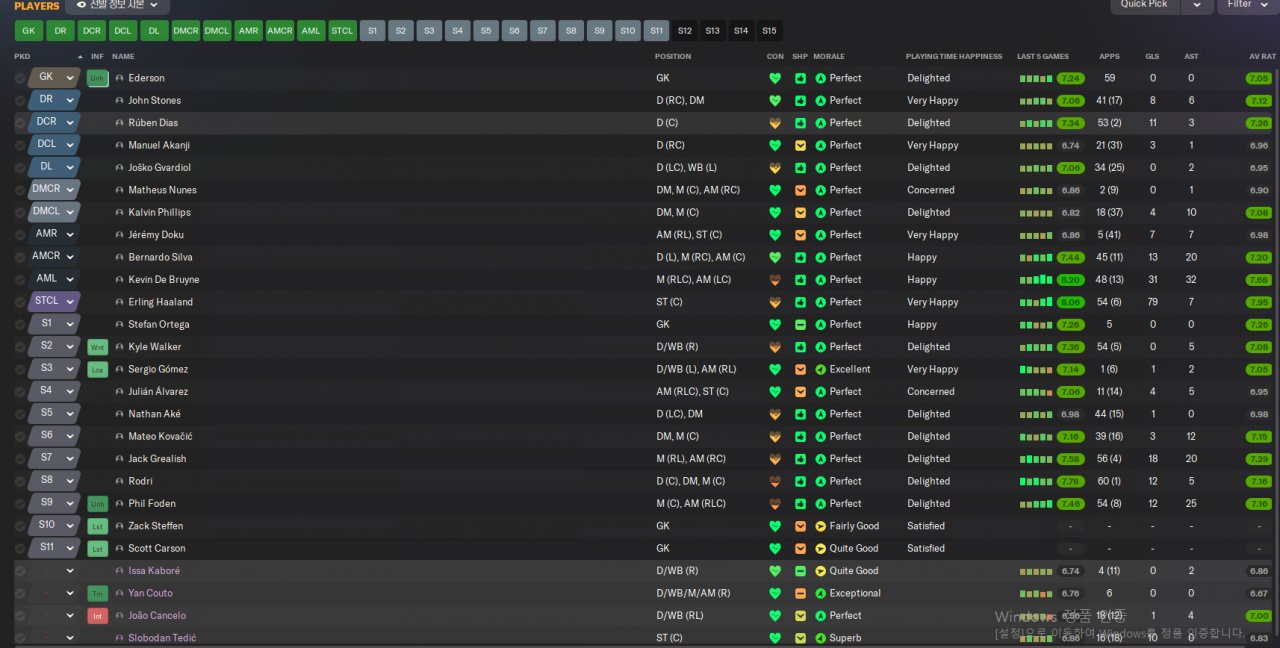Click Kyle Walker's Wnt transfer status badge
Image resolution: width=1280 pixels, height=648 pixels.
(97, 347)
